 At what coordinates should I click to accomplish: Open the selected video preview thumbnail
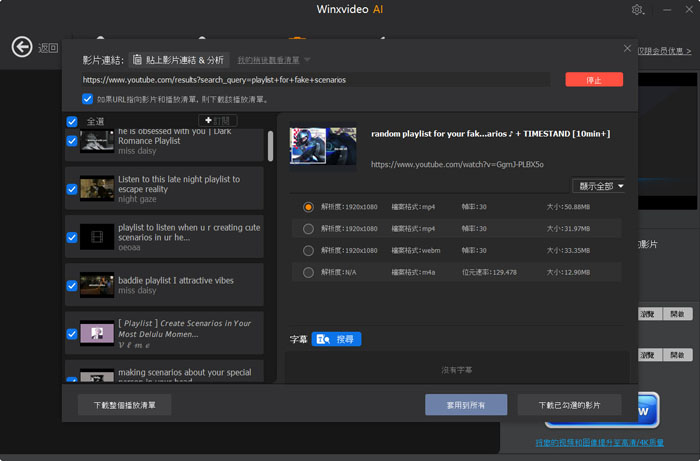(323, 145)
